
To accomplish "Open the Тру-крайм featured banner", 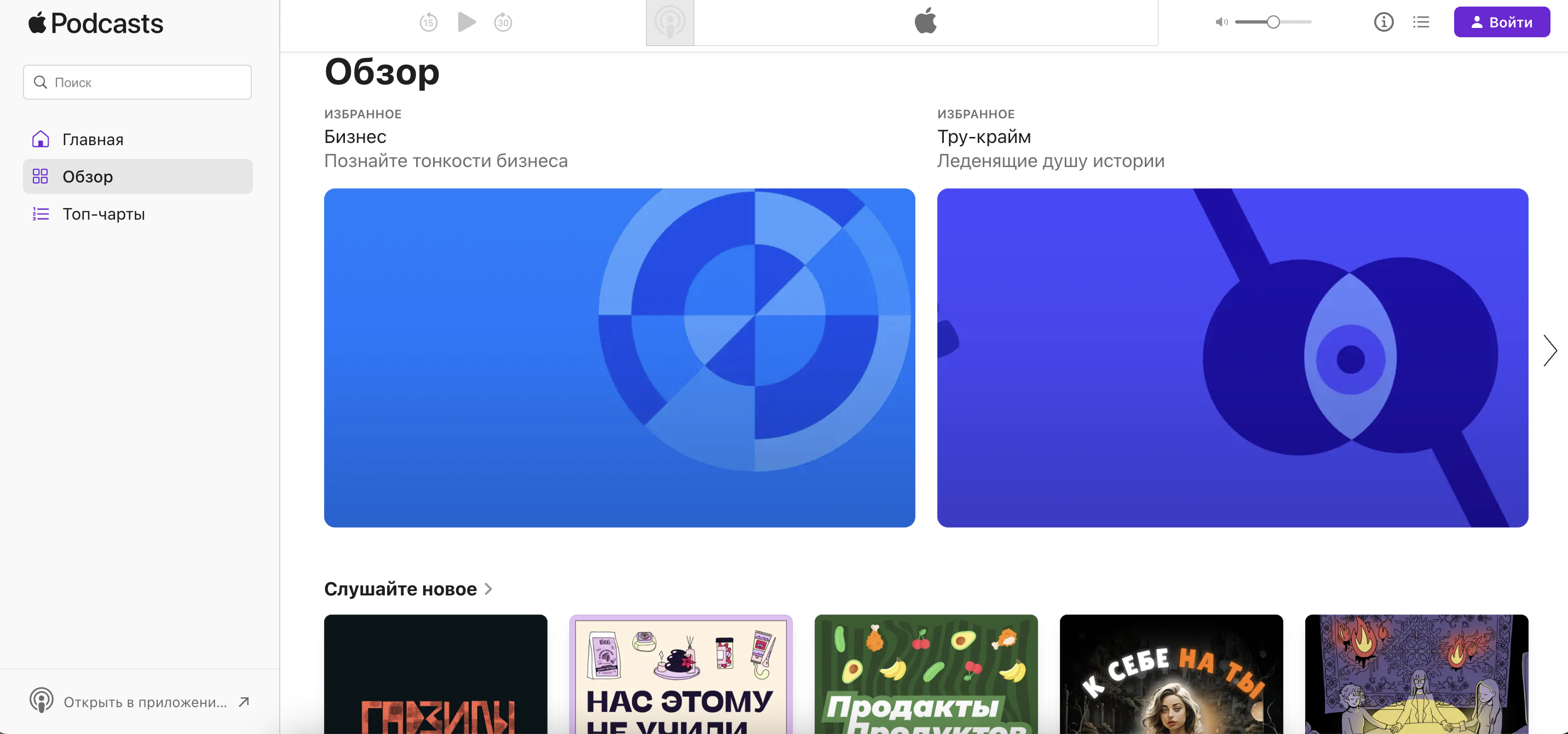I will tap(1232, 358).
